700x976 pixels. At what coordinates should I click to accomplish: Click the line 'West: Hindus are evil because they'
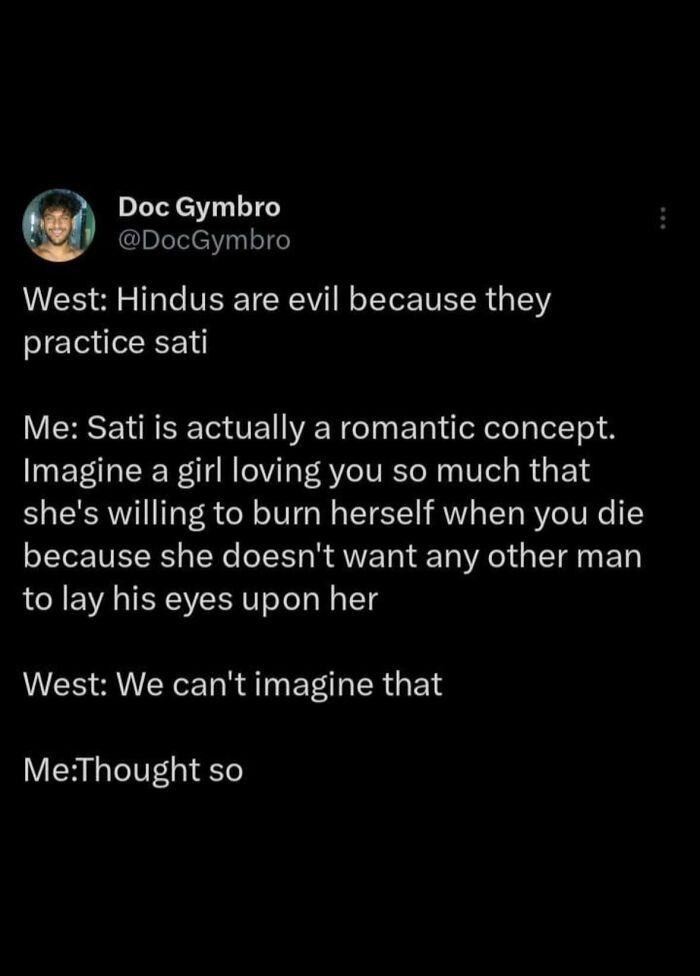click(x=287, y=300)
